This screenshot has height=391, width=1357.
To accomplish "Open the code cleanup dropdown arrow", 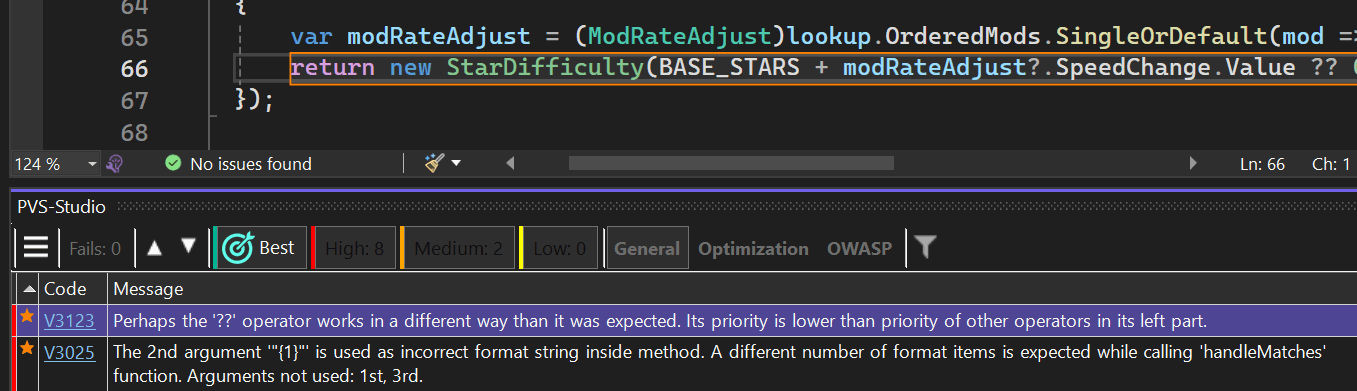I will 457,164.
